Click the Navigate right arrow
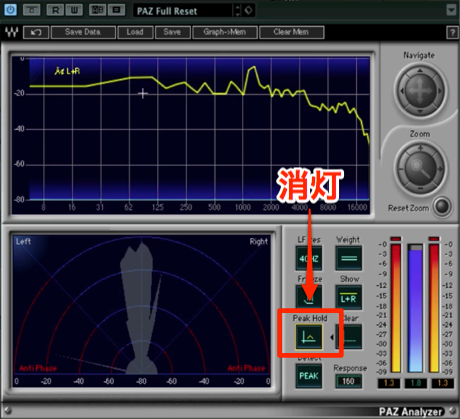Screen dimensions: 460x419 click(x=439, y=90)
